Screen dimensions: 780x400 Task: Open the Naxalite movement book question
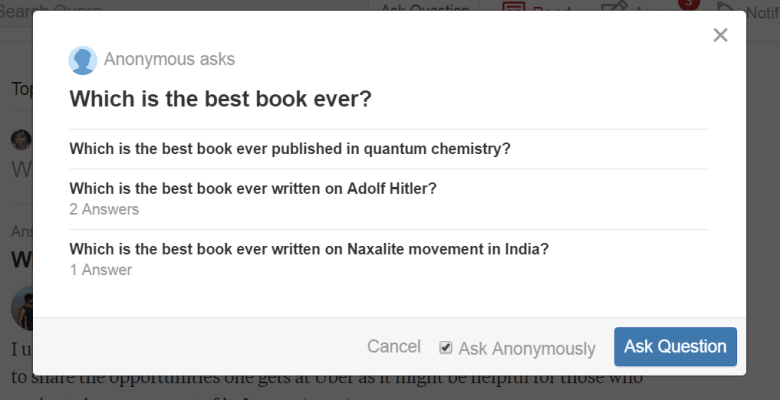click(x=309, y=249)
